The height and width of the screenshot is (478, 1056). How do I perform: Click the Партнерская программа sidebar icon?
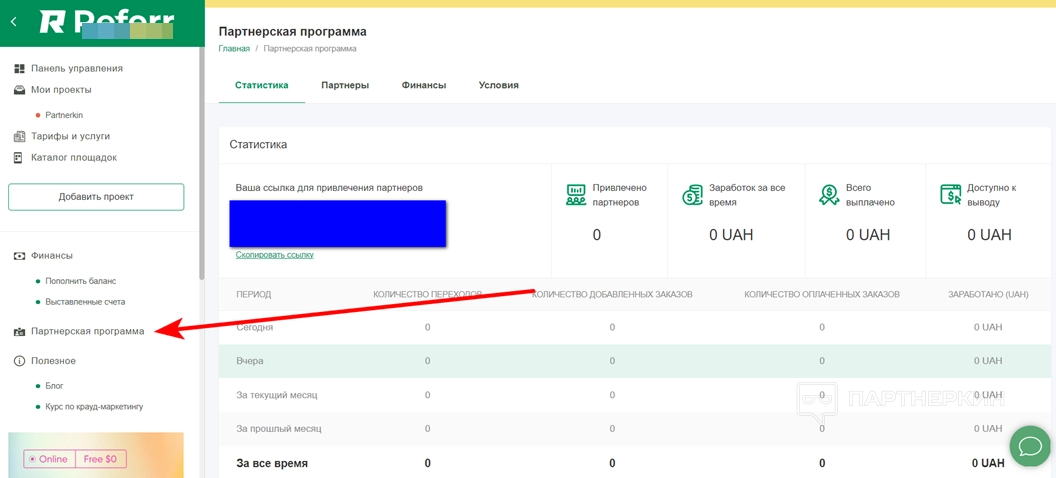tap(19, 331)
